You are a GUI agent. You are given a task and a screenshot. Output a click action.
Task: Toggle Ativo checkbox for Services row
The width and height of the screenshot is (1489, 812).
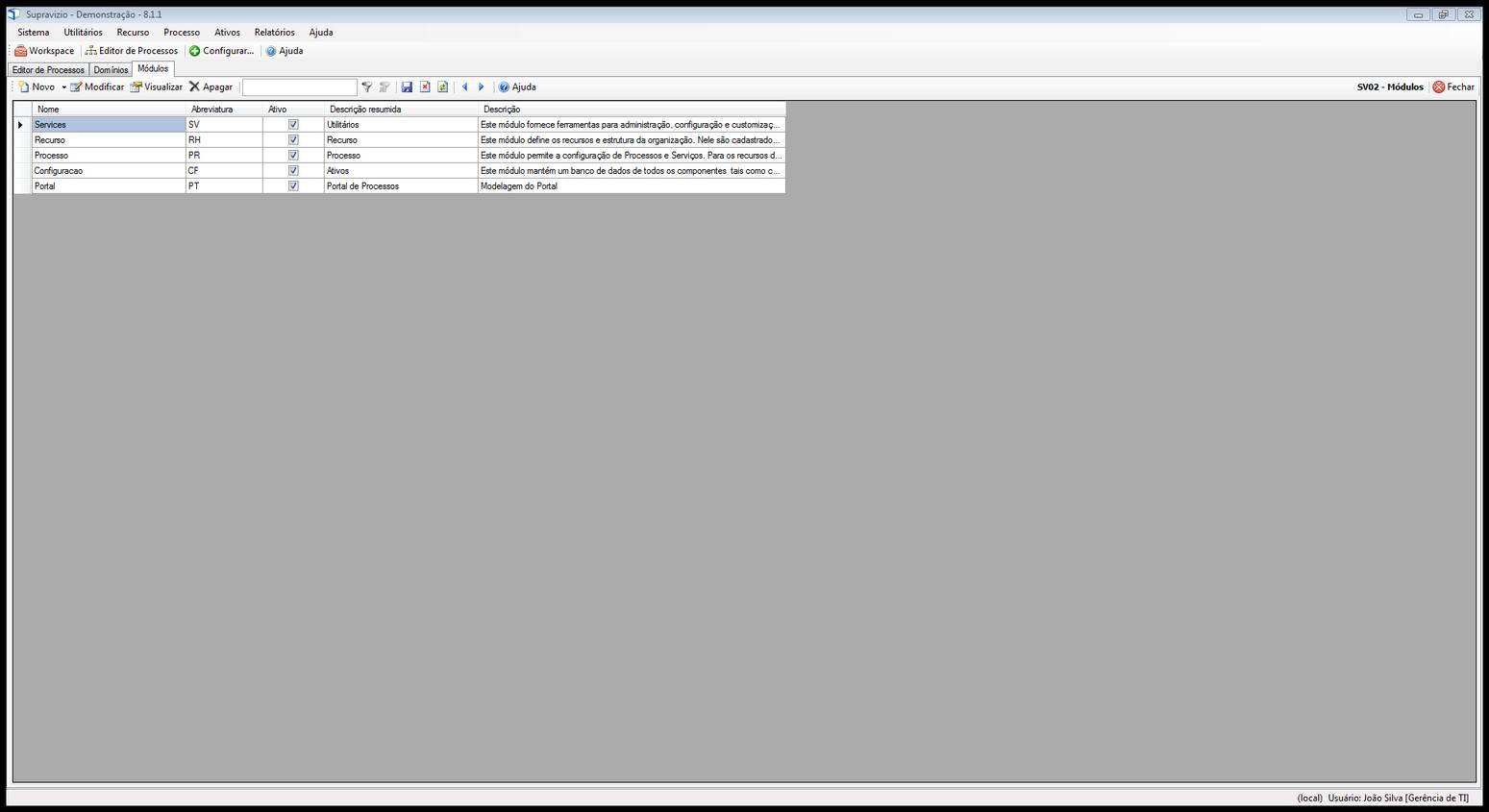293,125
